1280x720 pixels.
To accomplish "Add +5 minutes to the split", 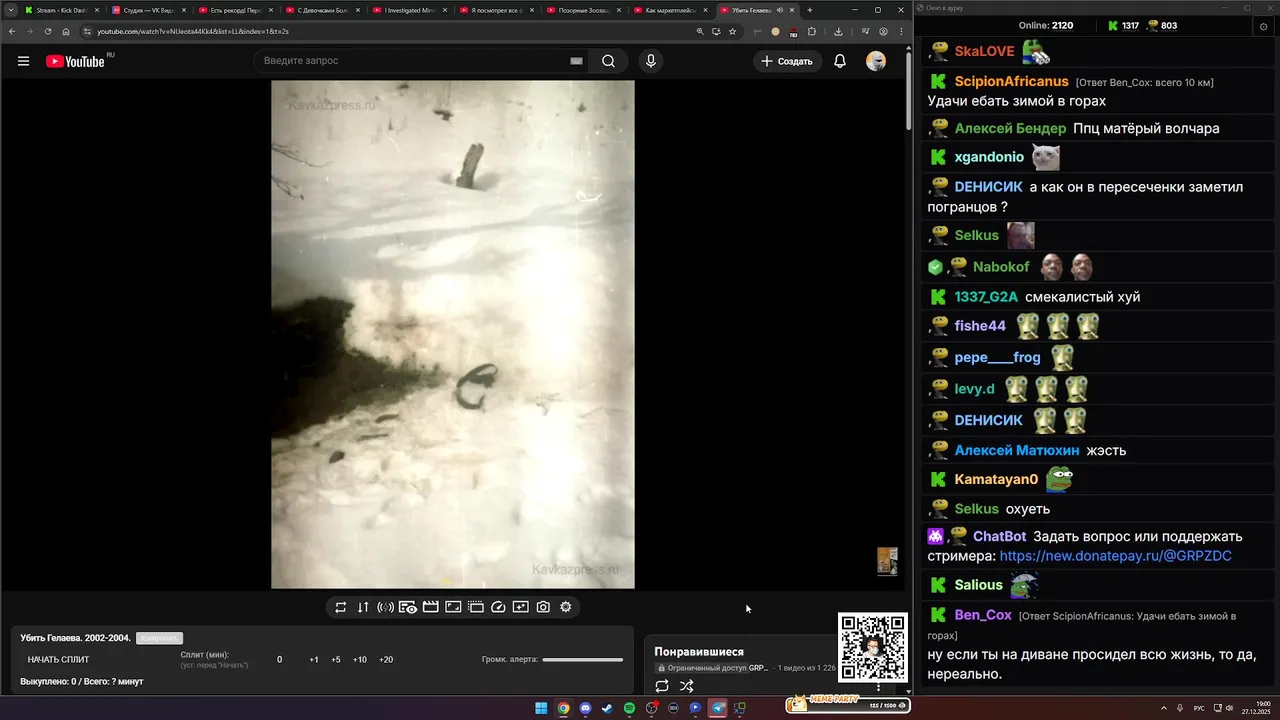I will pyautogui.click(x=336, y=660).
